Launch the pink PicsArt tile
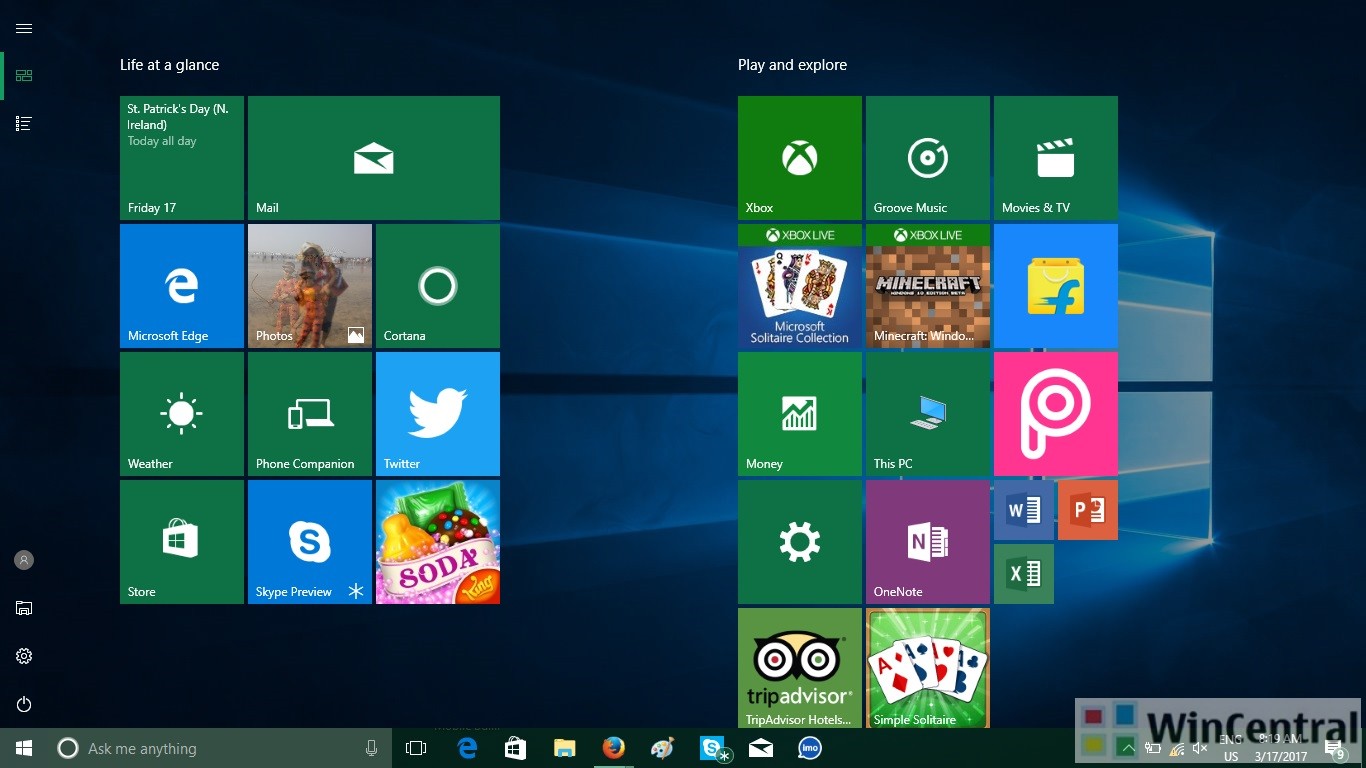The height and width of the screenshot is (768, 1366). [1056, 414]
